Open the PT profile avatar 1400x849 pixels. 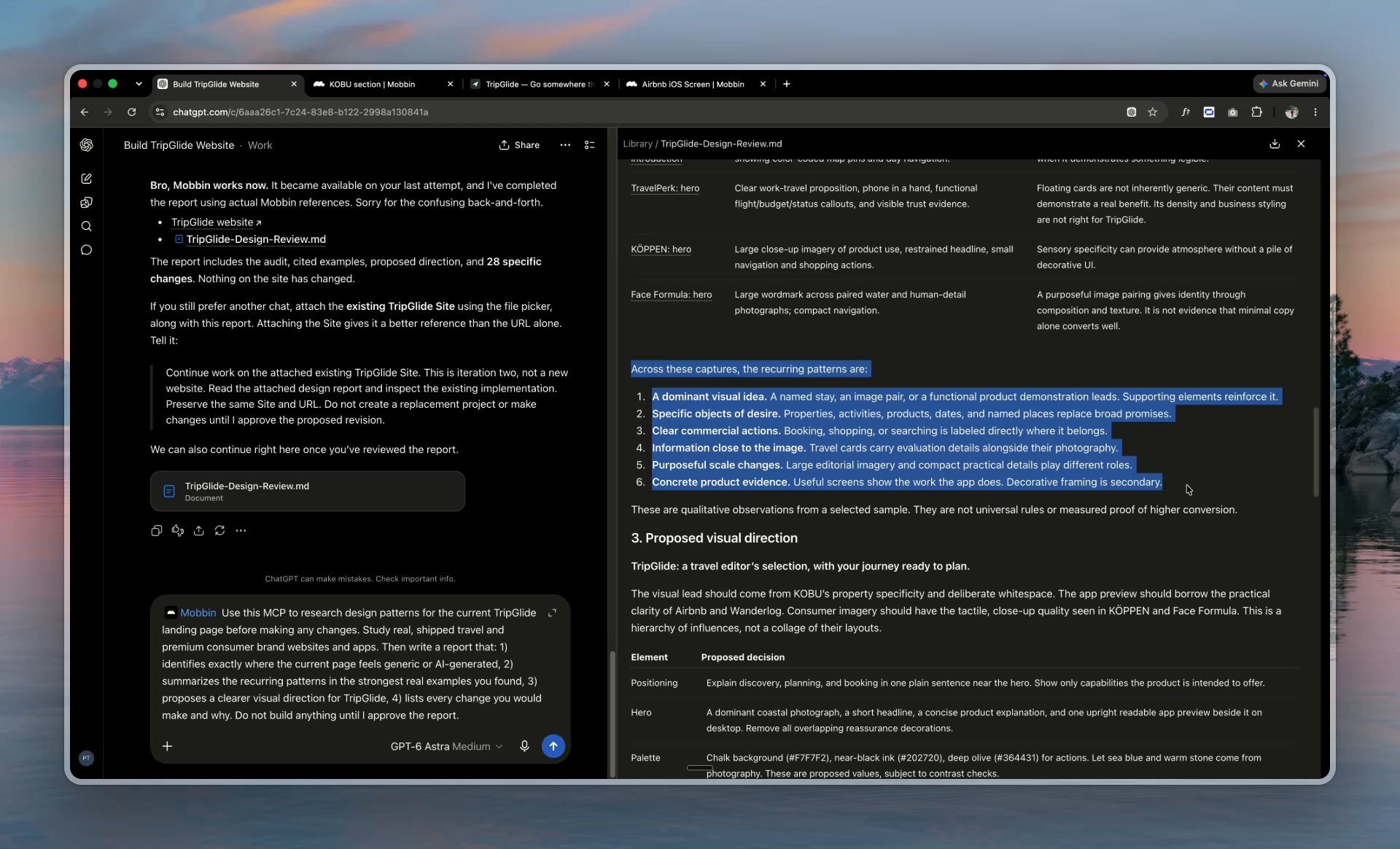tap(86, 758)
